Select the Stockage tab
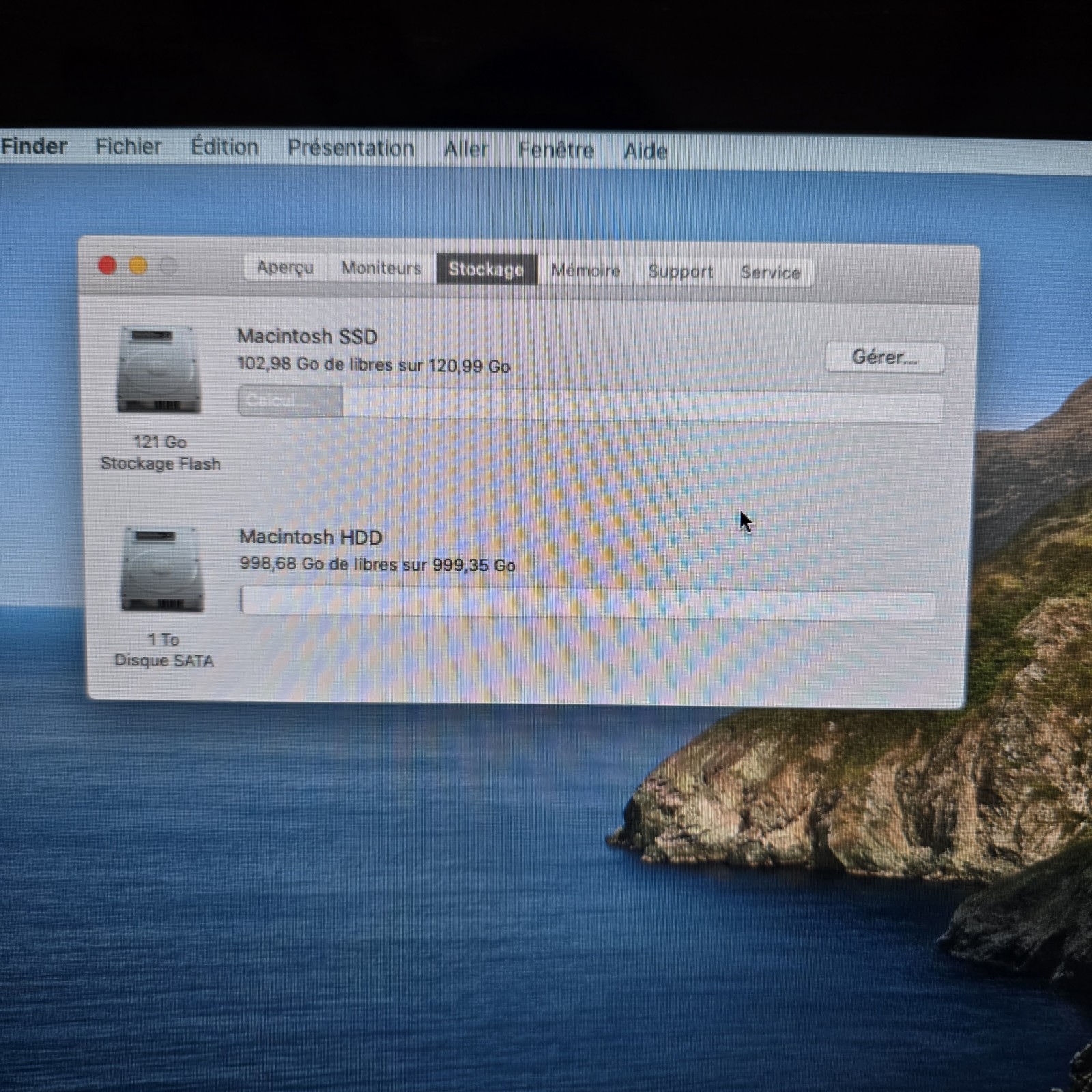Image resolution: width=1092 pixels, height=1092 pixels. click(x=486, y=270)
